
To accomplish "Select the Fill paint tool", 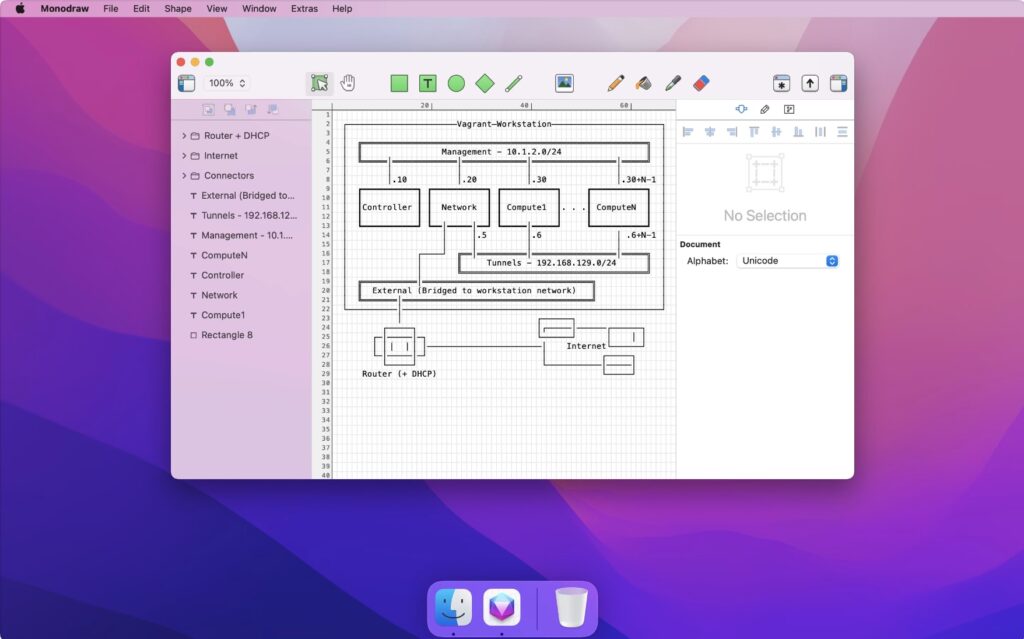I will 644,84.
